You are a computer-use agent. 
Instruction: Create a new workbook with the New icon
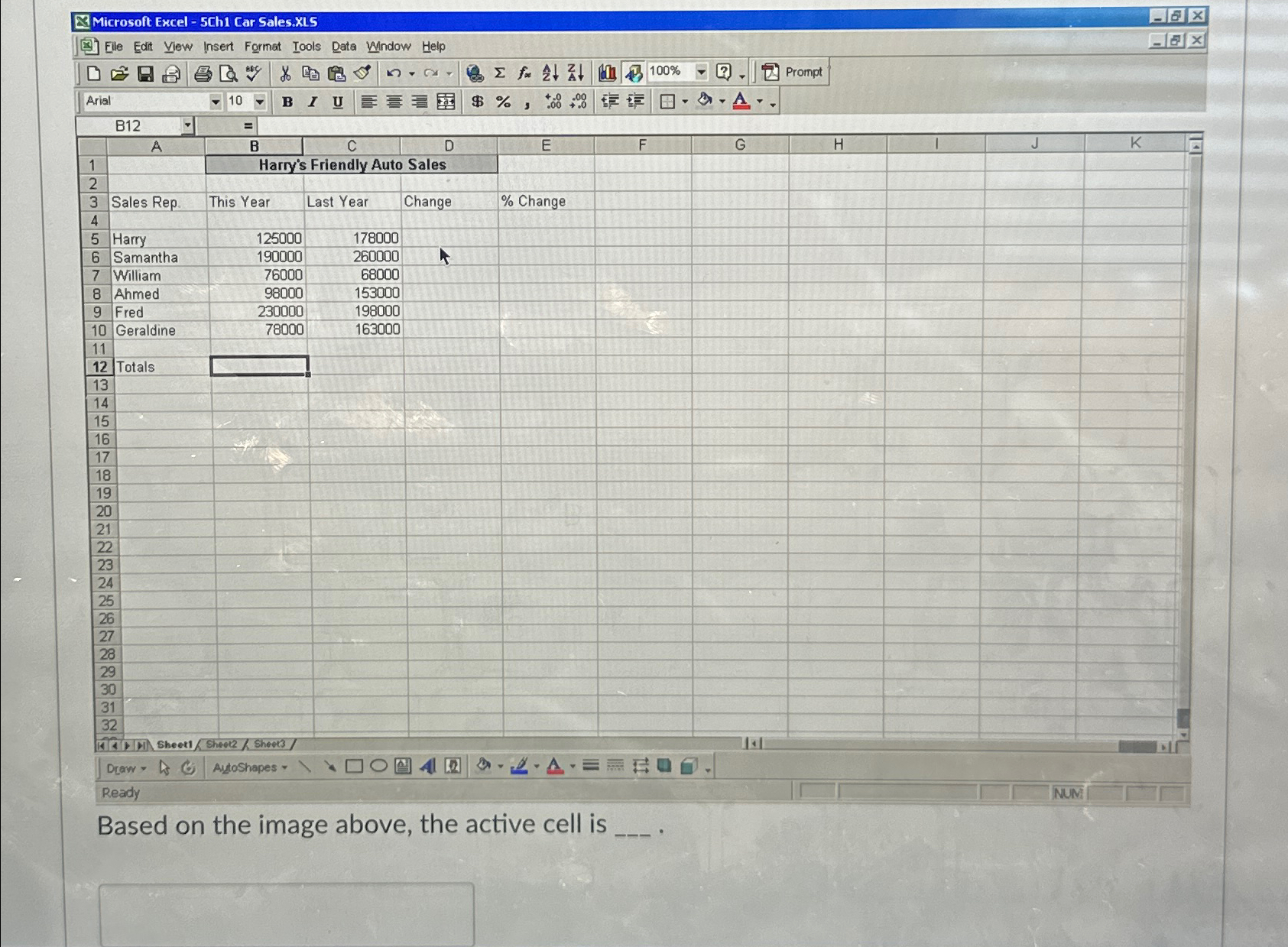coord(93,73)
